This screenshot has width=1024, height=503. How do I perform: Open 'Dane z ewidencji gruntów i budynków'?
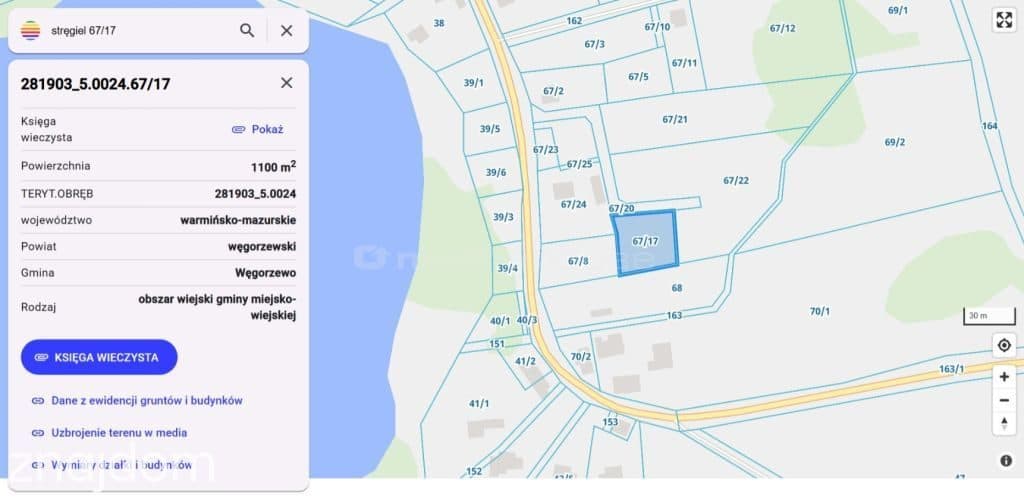tap(138, 400)
